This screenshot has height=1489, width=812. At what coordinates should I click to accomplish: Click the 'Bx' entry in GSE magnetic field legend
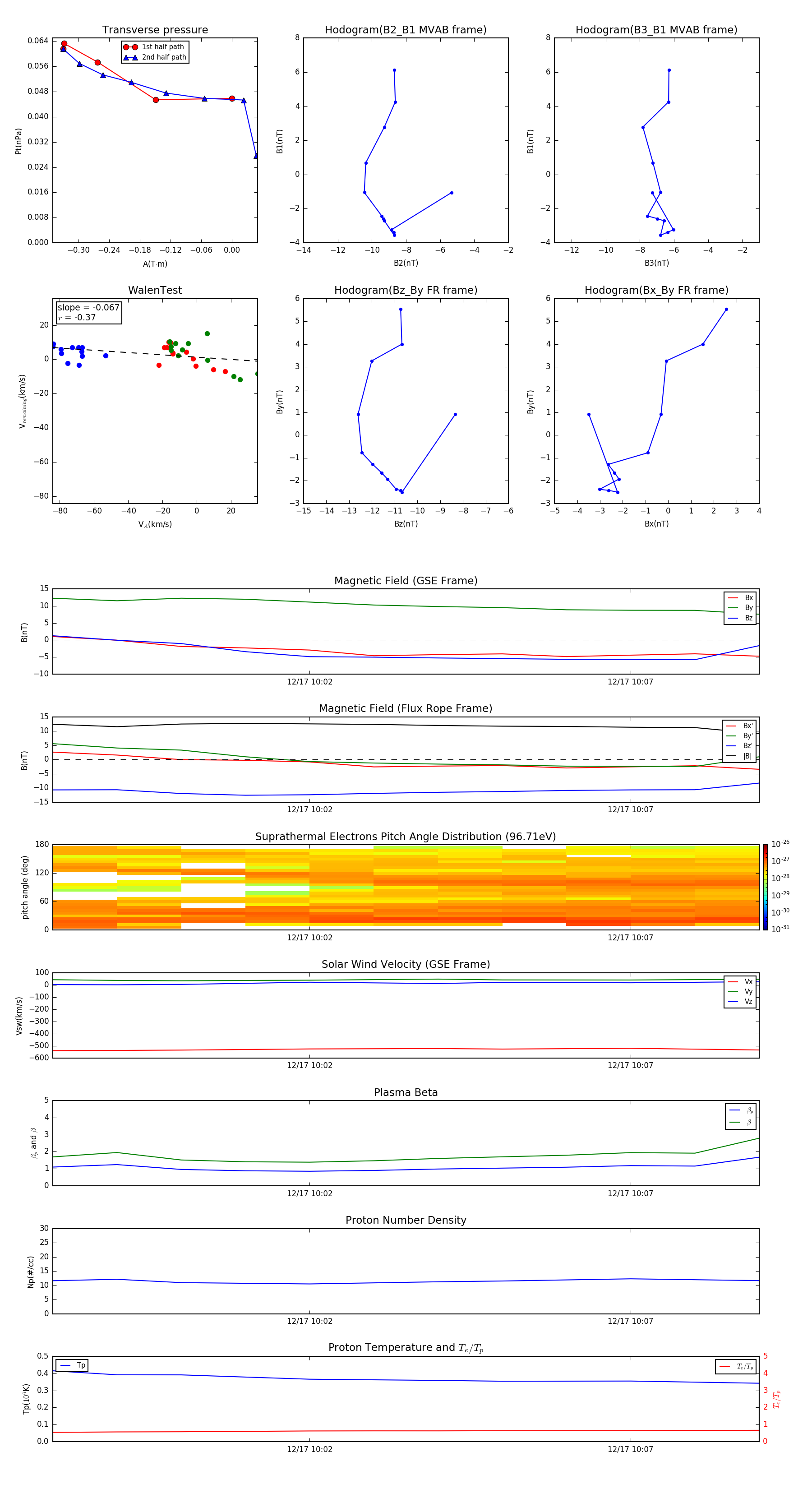[x=740, y=598]
